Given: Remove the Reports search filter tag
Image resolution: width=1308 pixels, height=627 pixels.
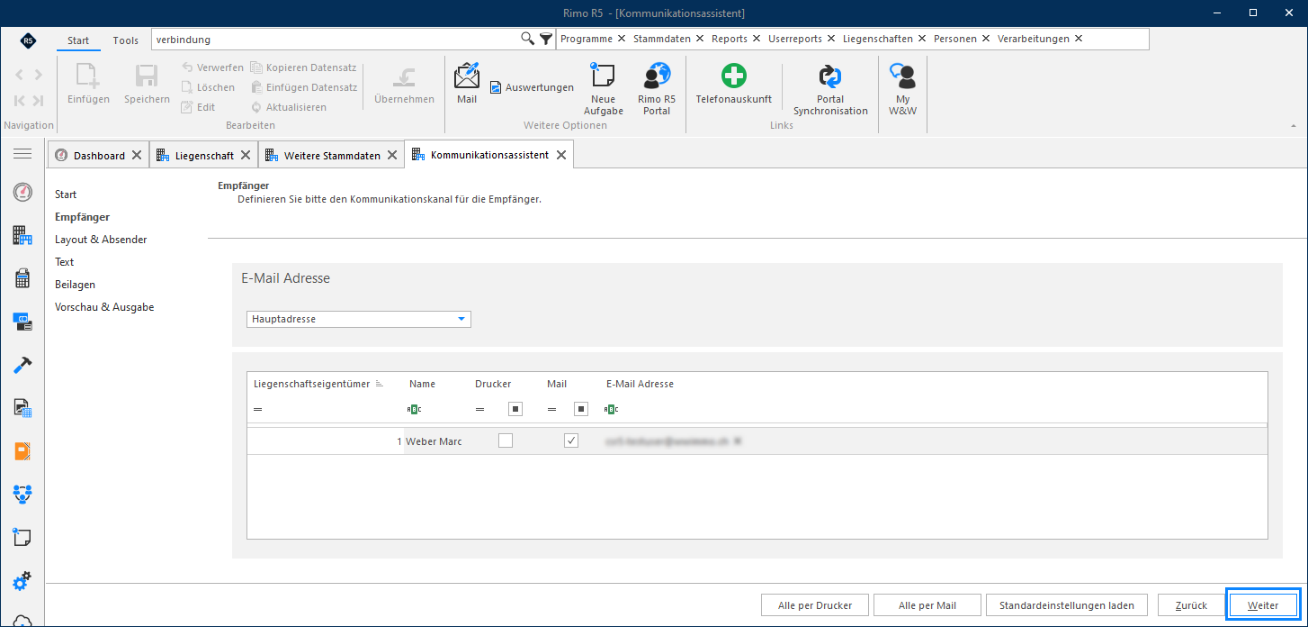Looking at the screenshot, I should (756, 39).
